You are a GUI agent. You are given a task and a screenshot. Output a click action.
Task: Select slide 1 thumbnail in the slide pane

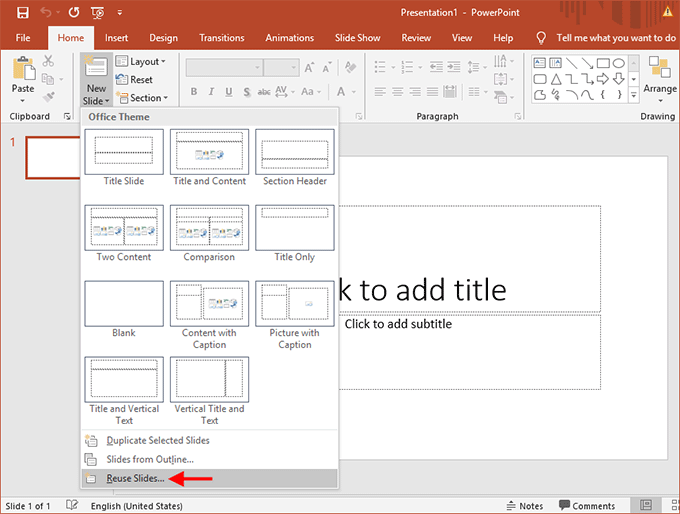(53, 157)
